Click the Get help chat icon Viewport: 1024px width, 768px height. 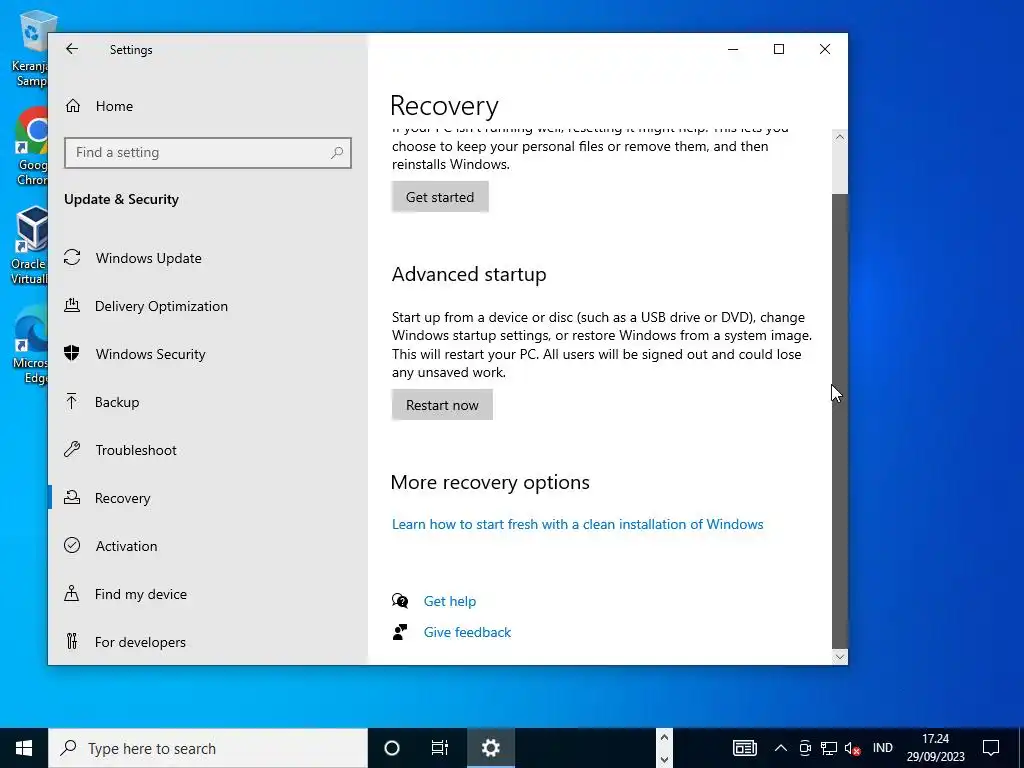[x=400, y=601]
